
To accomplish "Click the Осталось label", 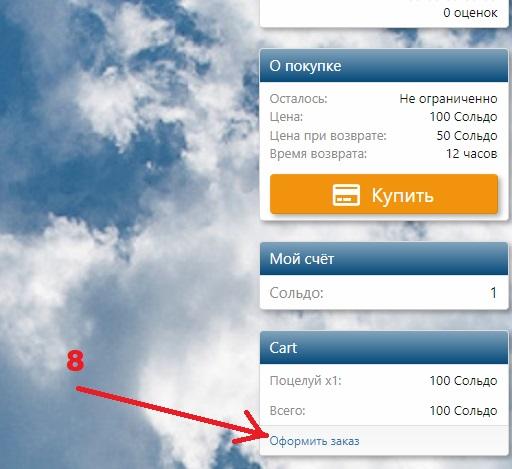I will [x=299, y=98].
